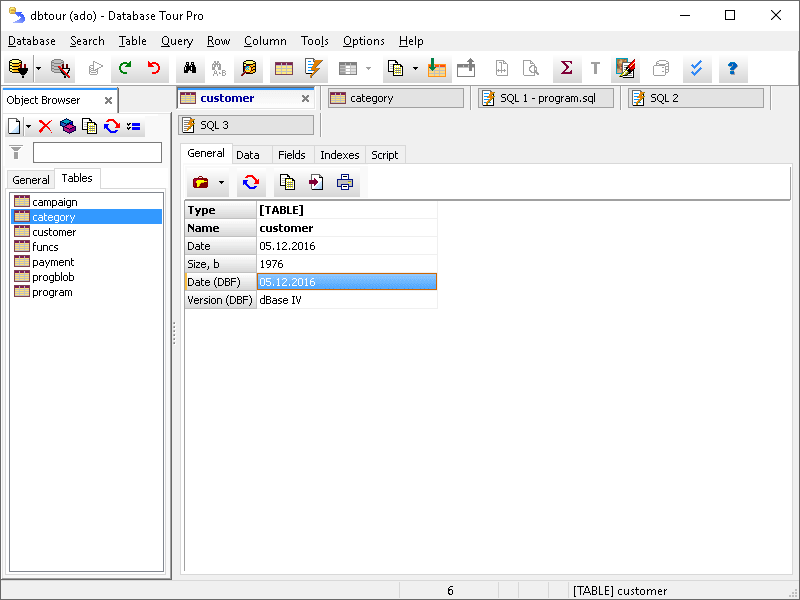Click the green redo arrow icon
The height and width of the screenshot is (600, 800).
125,69
